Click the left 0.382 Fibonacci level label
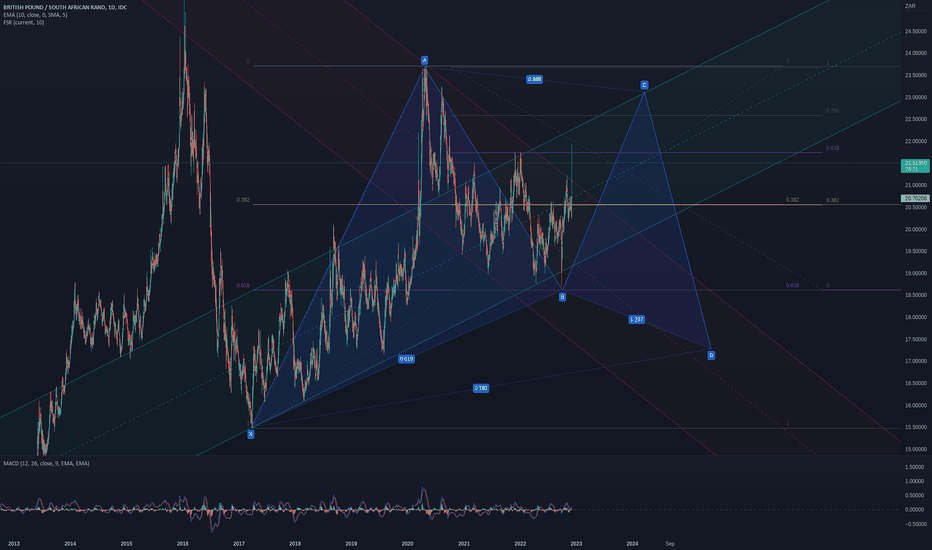This screenshot has height=550, width=932. [x=243, y=200]
